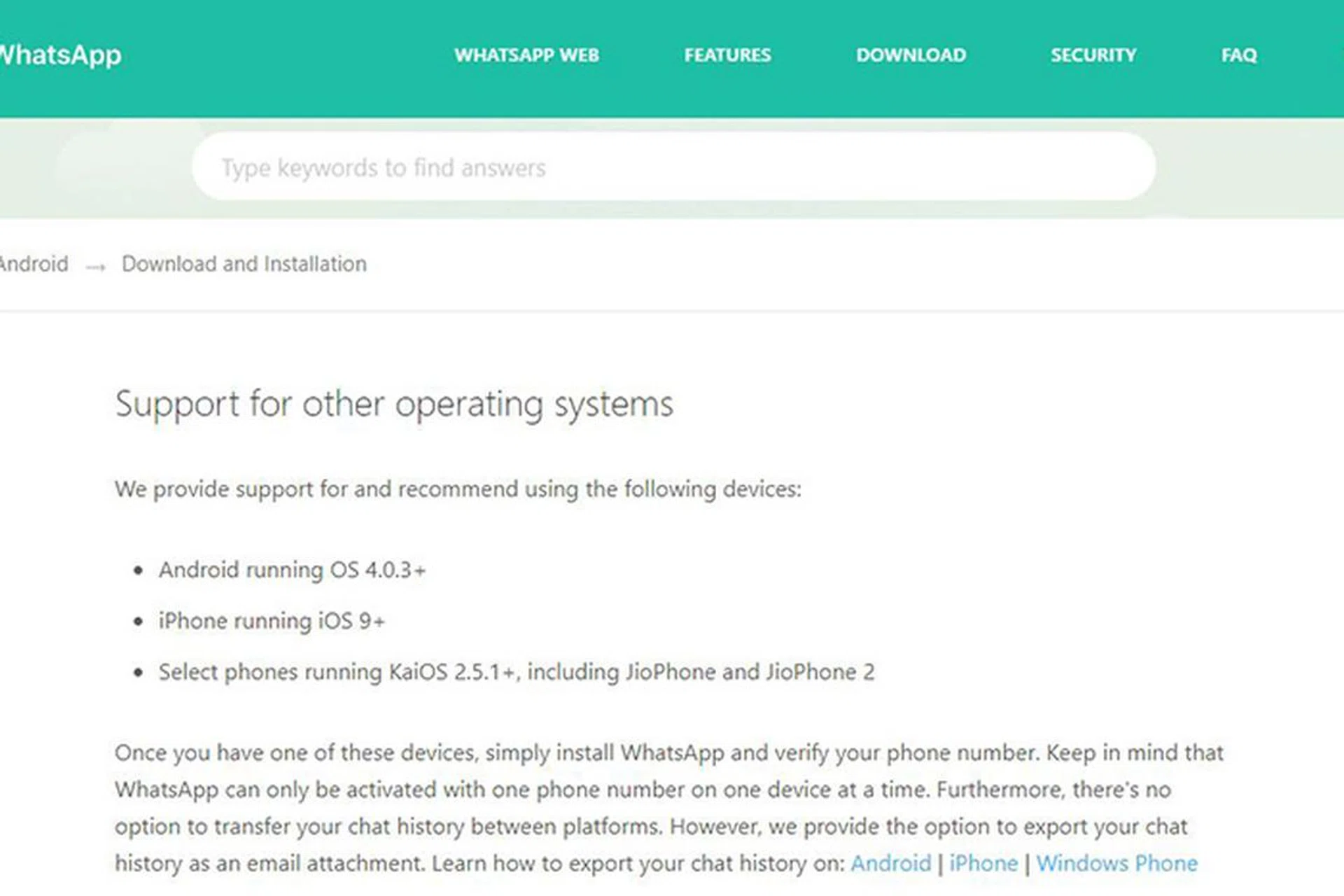Image resolution: width=1344 pixels, height=896 pixels.
Task: Click the 'Support for other operating systems' heading
Action: tap(394, 405)
